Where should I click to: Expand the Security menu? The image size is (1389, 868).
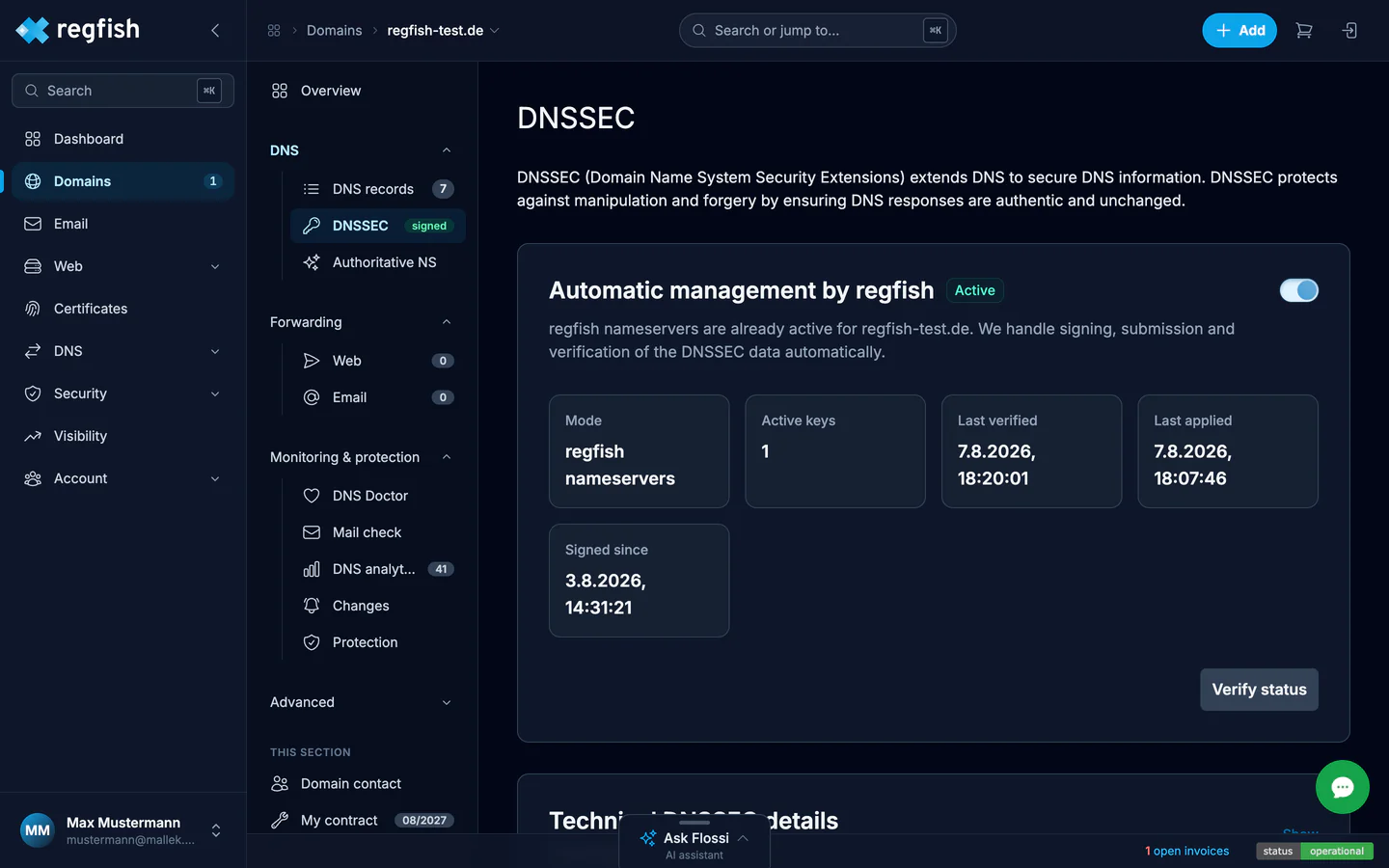[215, 393]
